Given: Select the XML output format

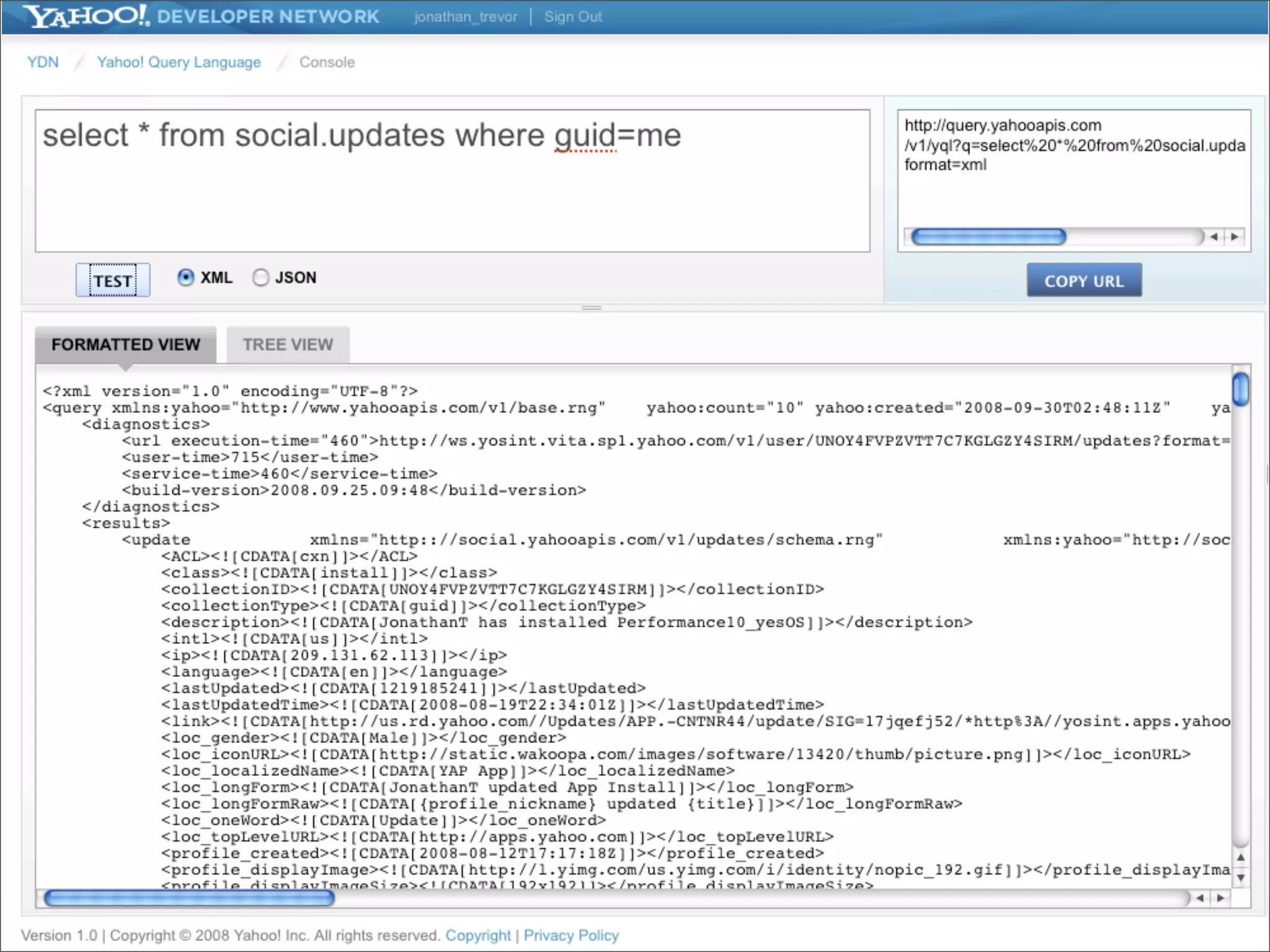Looking at the screenshot, I should 185,277.
